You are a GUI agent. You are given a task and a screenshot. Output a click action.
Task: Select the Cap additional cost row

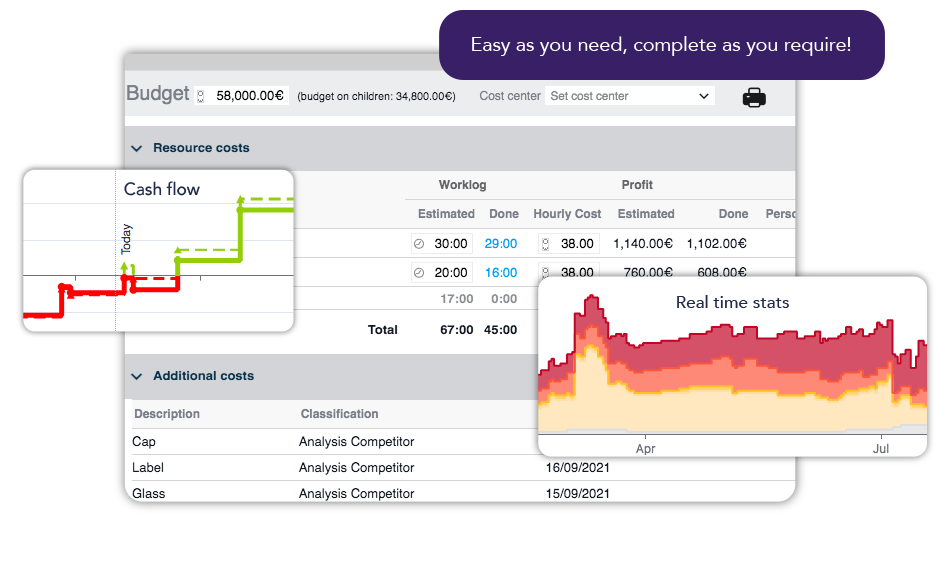[x=144, y=441]
